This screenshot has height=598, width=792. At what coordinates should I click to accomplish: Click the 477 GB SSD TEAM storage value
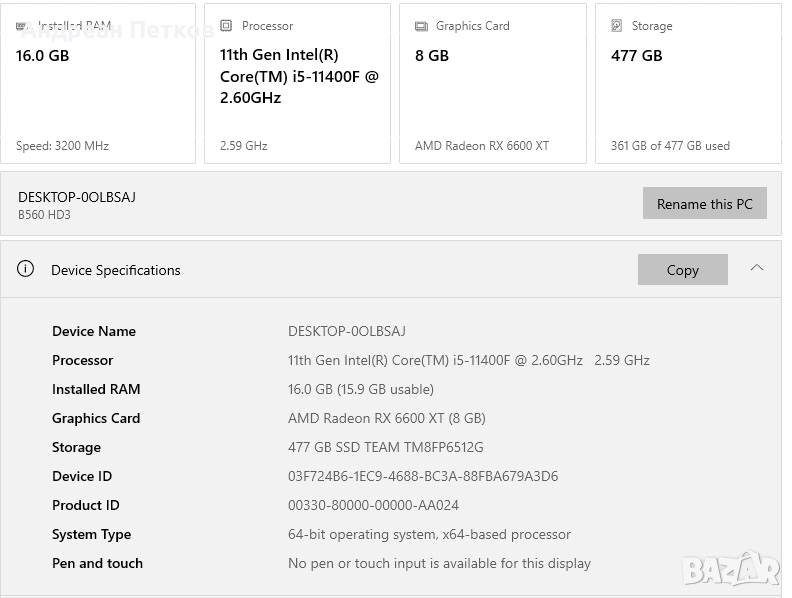point(385,447)
